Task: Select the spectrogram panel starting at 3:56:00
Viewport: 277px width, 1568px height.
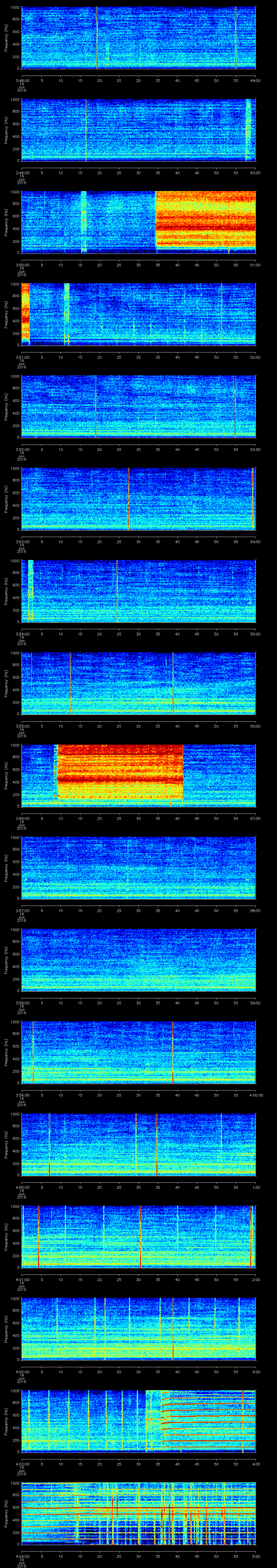Action: (138, 775)
